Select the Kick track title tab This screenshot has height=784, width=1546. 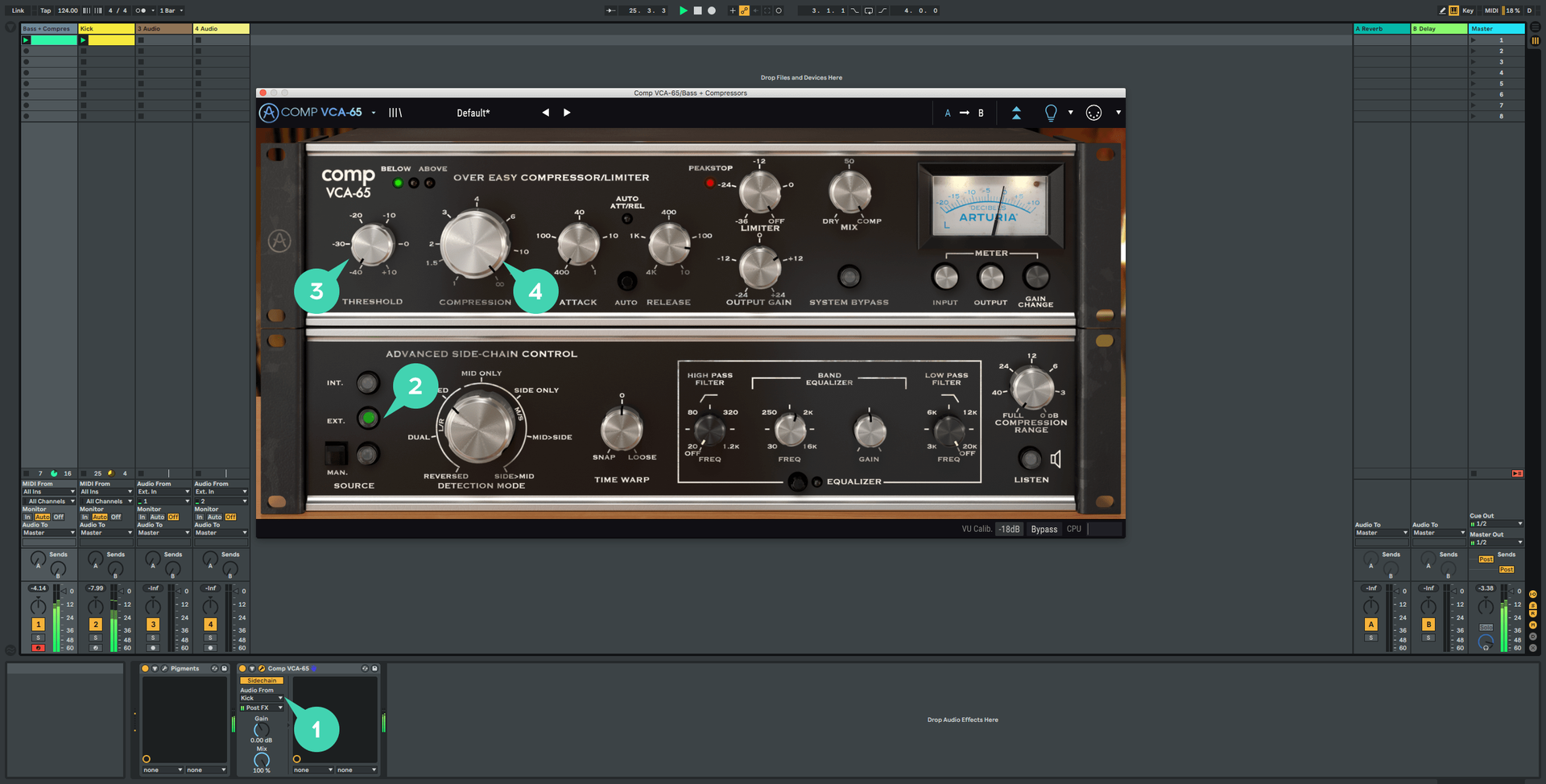click(106, 29)
